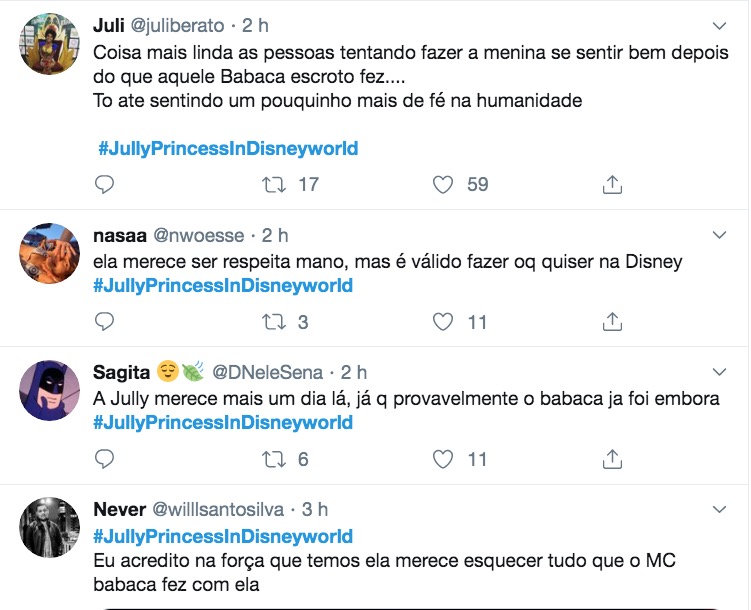Reply to nasaa's tweet

tap(104, 321)
